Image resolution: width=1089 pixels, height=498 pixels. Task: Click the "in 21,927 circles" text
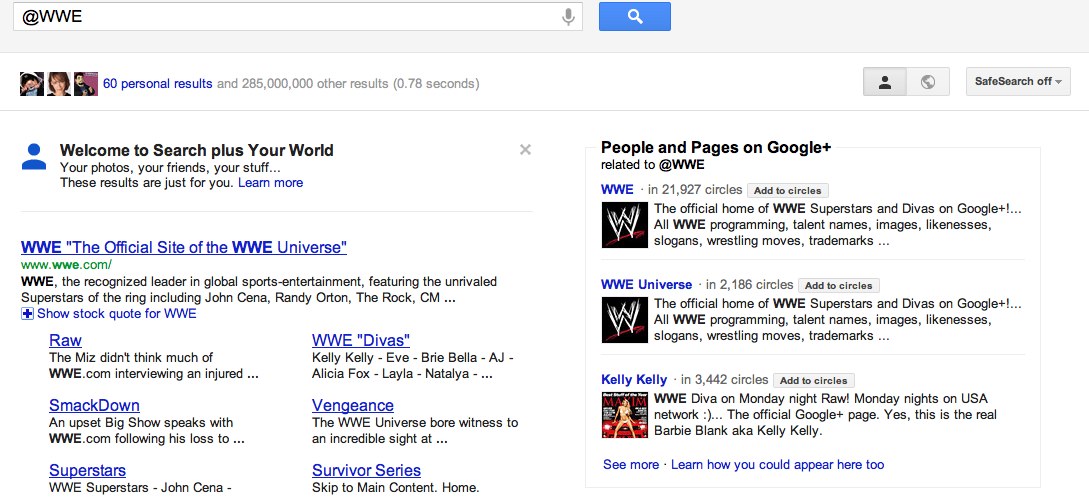click(695, 190)
